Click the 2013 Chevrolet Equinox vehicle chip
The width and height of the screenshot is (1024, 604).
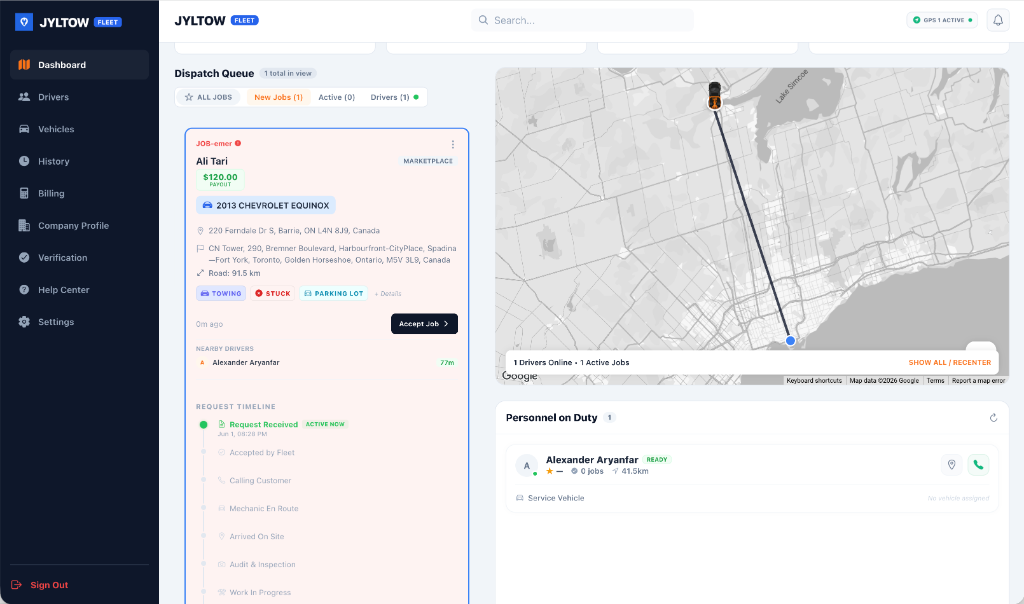click(x=266, y=205)
